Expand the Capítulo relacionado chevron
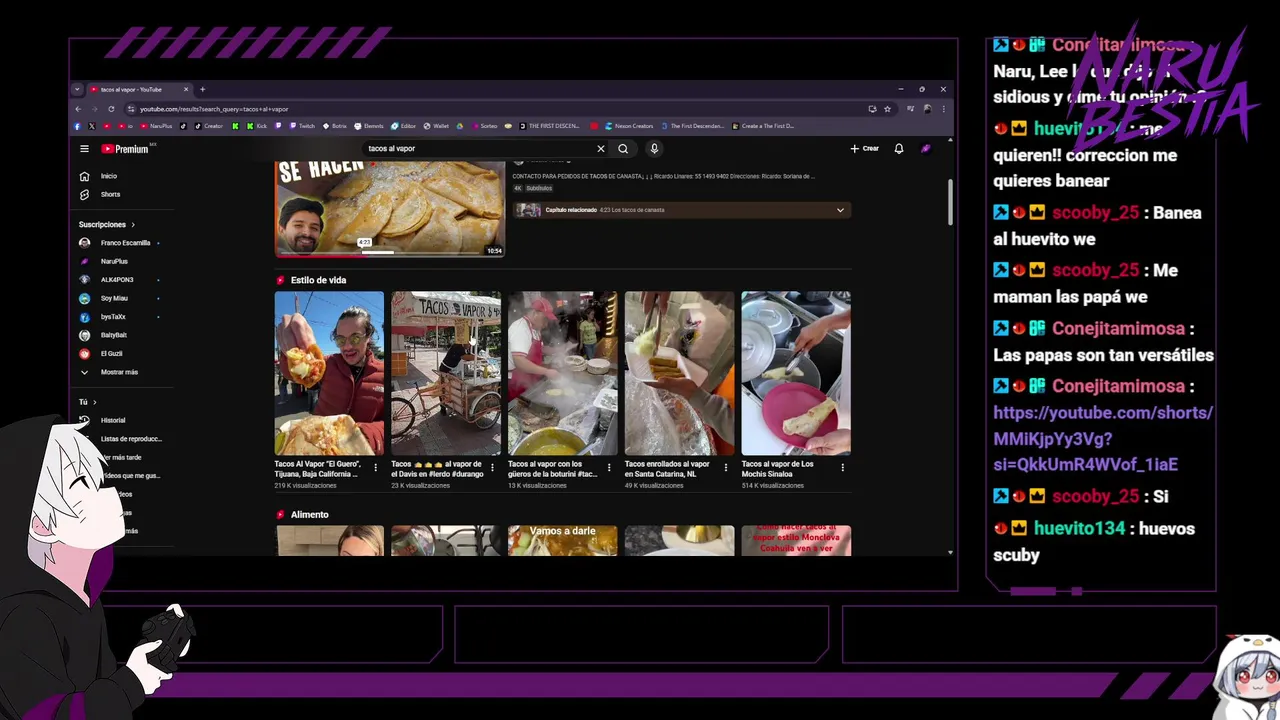 [x=840, y=210]
